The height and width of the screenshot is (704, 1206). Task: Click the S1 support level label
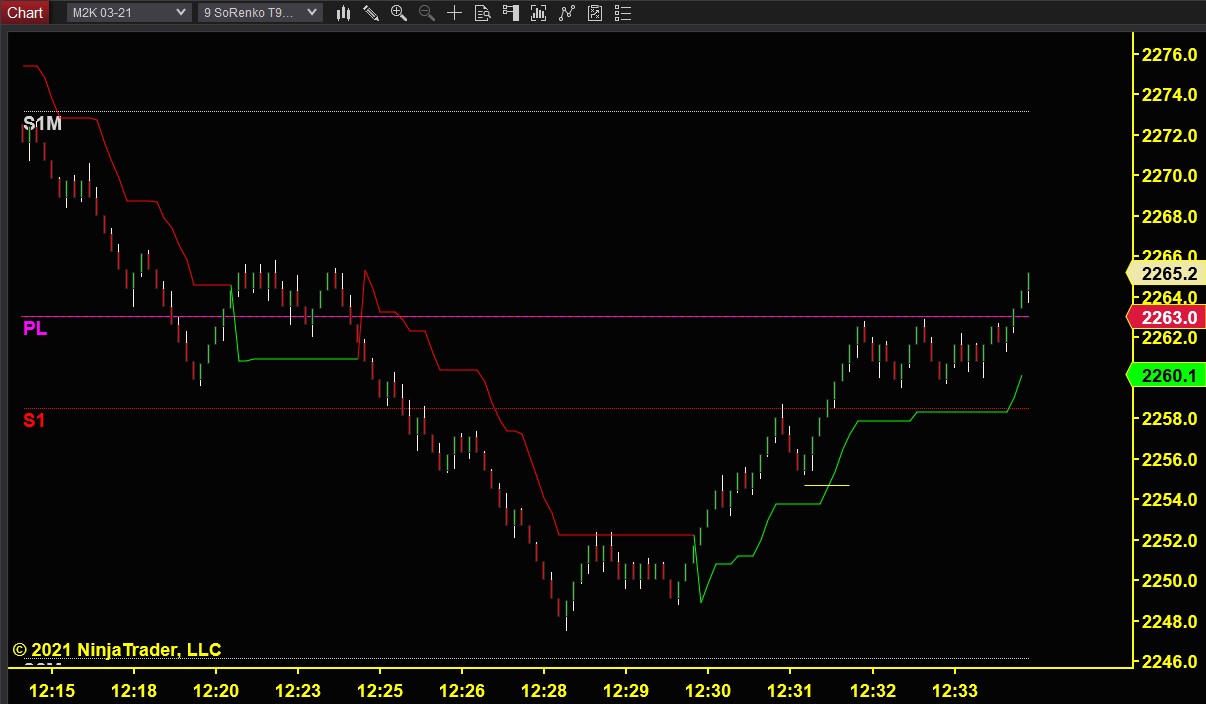coord(34,420)
